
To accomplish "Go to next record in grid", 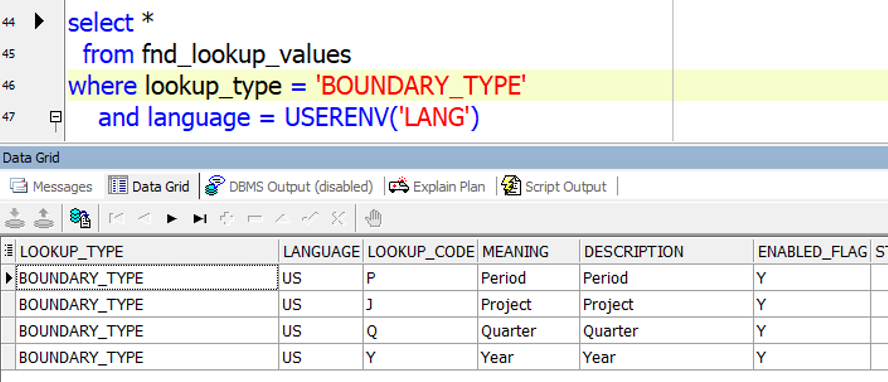I will coord(172,218).
